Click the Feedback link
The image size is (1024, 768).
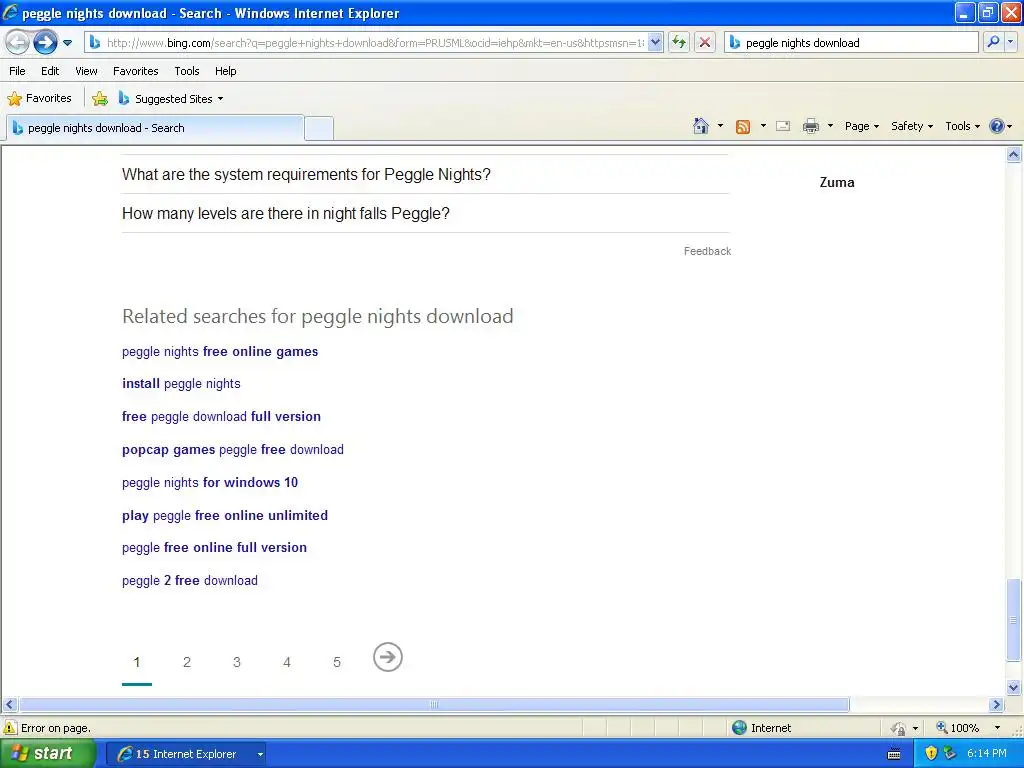pyautogui.click(x=707, y=251)
